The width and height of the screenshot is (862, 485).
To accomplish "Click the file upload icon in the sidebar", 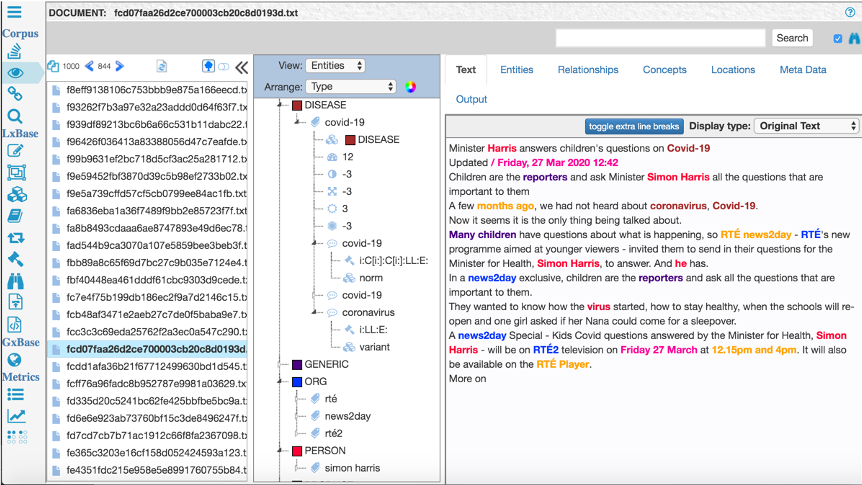I will 15,302.
